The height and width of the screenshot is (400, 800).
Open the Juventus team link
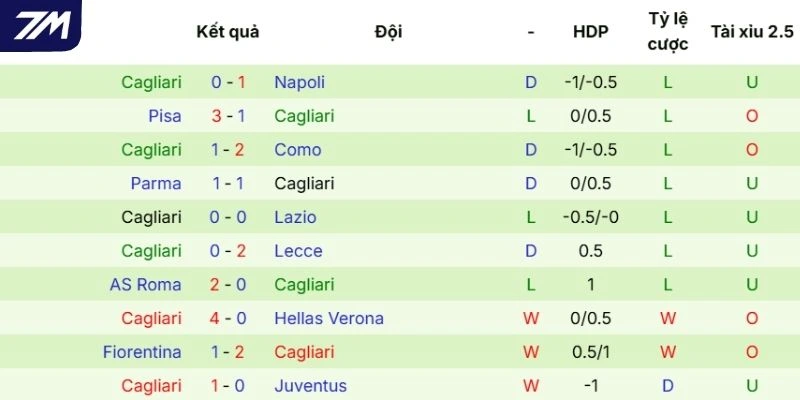tap(310, 386)
